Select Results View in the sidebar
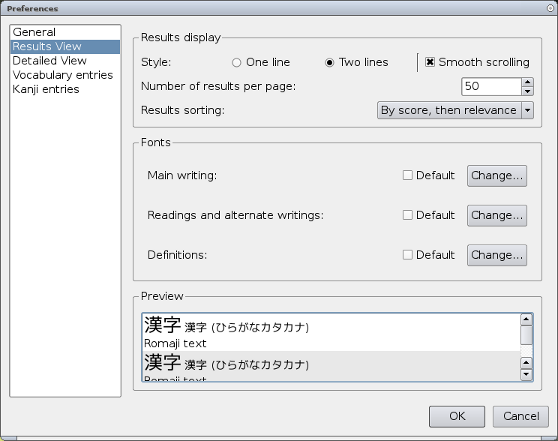 65,47
